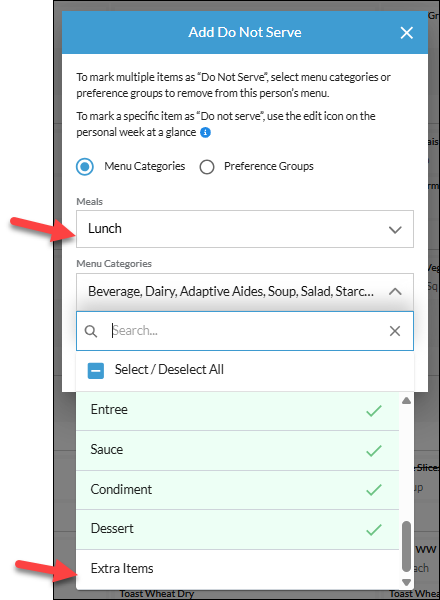Click the green checkmark beside Dessert
Image resolution: width=440 pixels, height=600 pixels.
(x=374, y=530)
